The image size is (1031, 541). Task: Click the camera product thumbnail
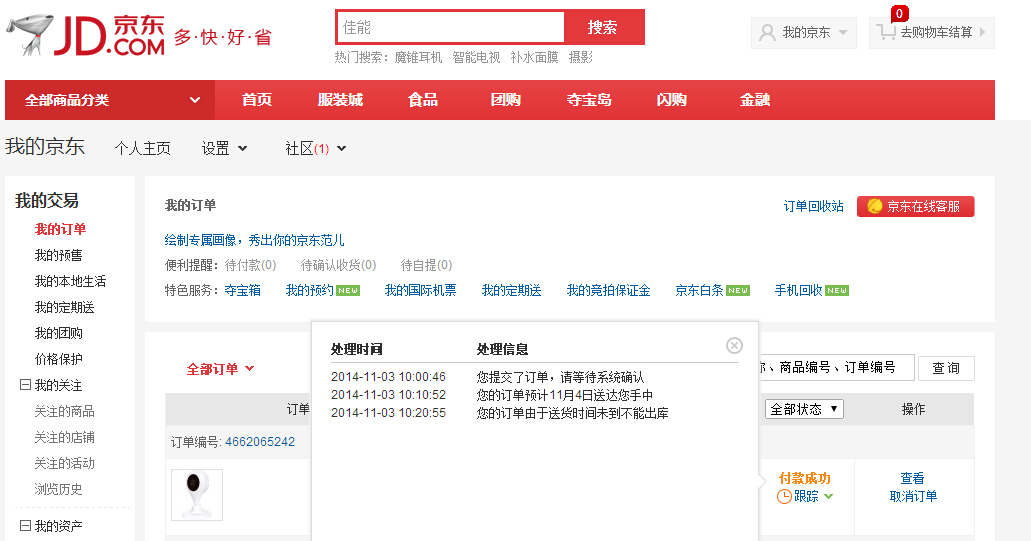pos(197,494)
